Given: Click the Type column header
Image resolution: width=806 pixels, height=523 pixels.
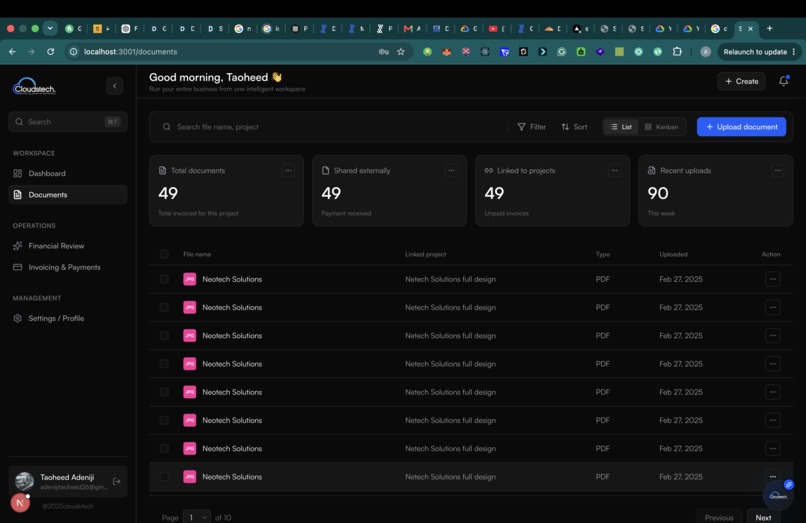Looking at the screenshot, I should (602, 254).
